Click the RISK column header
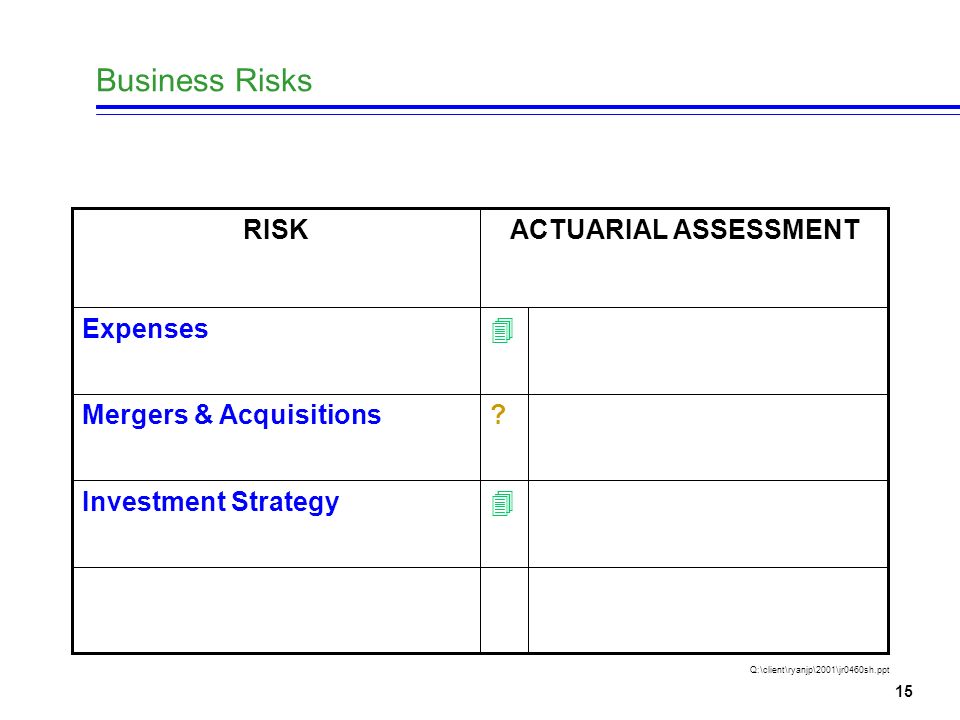Image resolution: width=960 pixels, height=720 pixels. [276, 230]
